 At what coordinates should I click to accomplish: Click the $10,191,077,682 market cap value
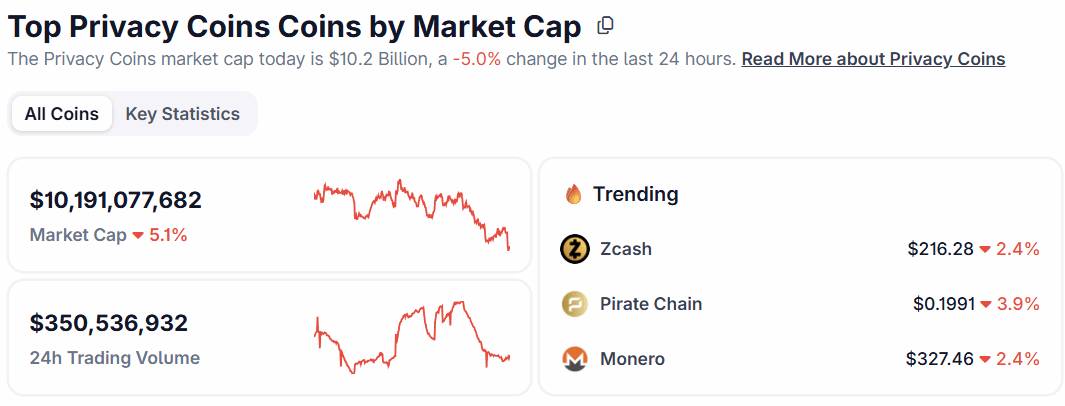point(116,201)
